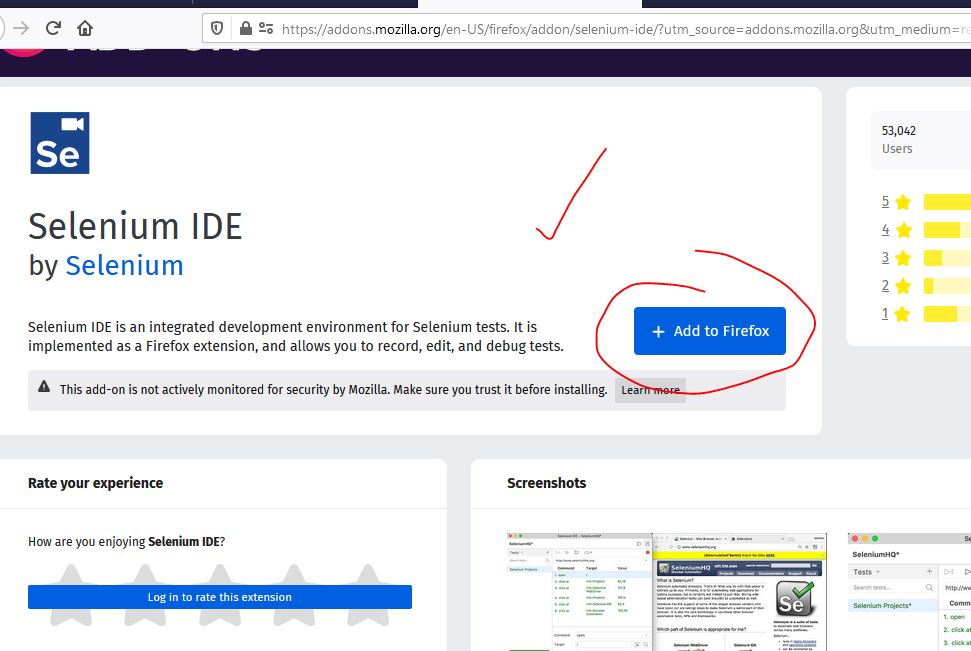Open the tracking protection shield icon

pyautogui.click(x=218, y=28)
